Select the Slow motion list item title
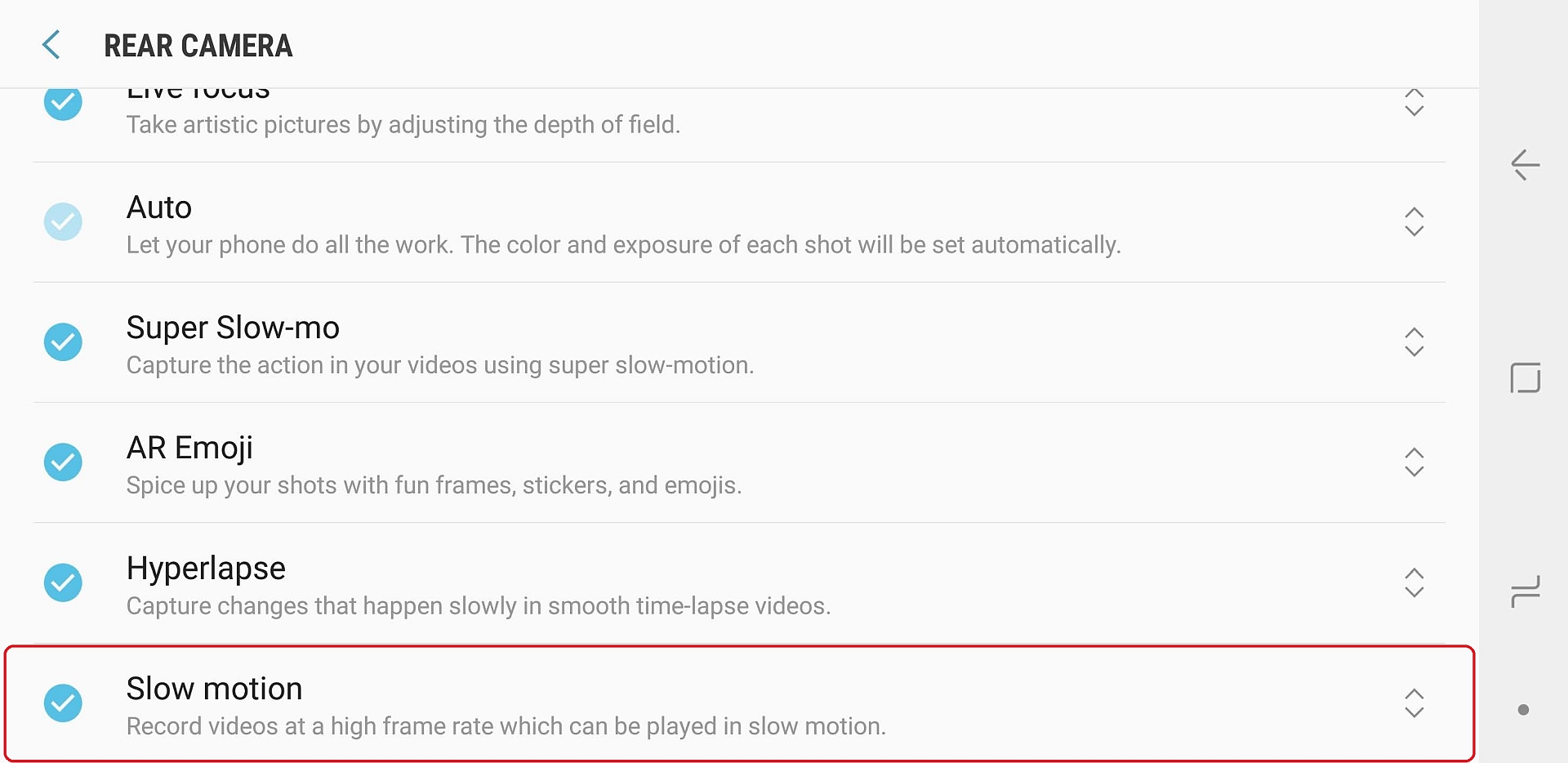 (x=214, y=689)
